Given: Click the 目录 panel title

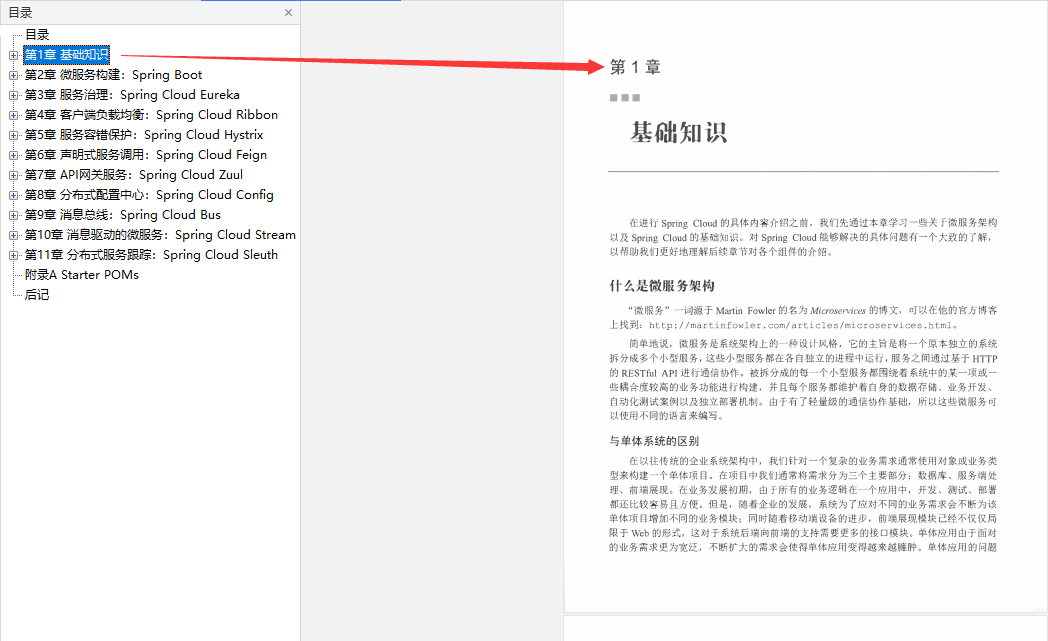Looking at the screenshot, I should tap(20, 13).
